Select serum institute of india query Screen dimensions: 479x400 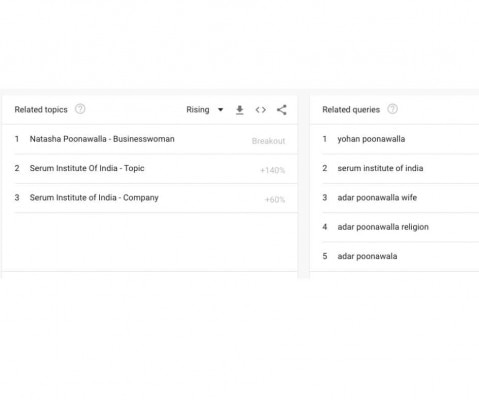380,168
